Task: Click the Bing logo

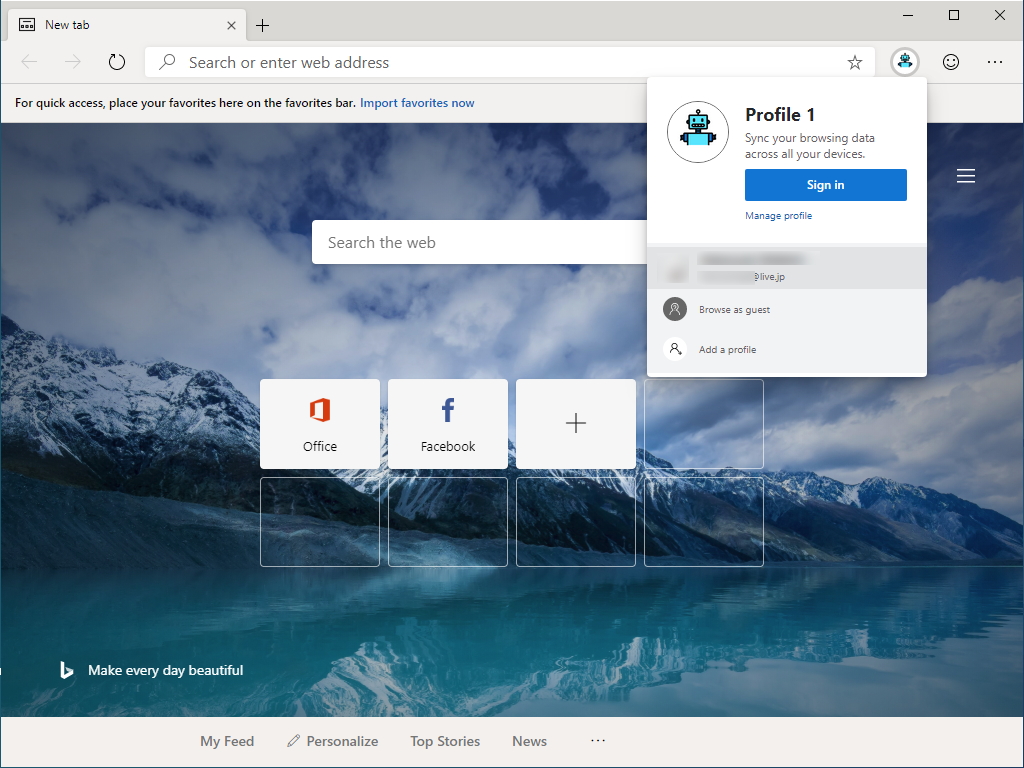Action: point(66,670)
